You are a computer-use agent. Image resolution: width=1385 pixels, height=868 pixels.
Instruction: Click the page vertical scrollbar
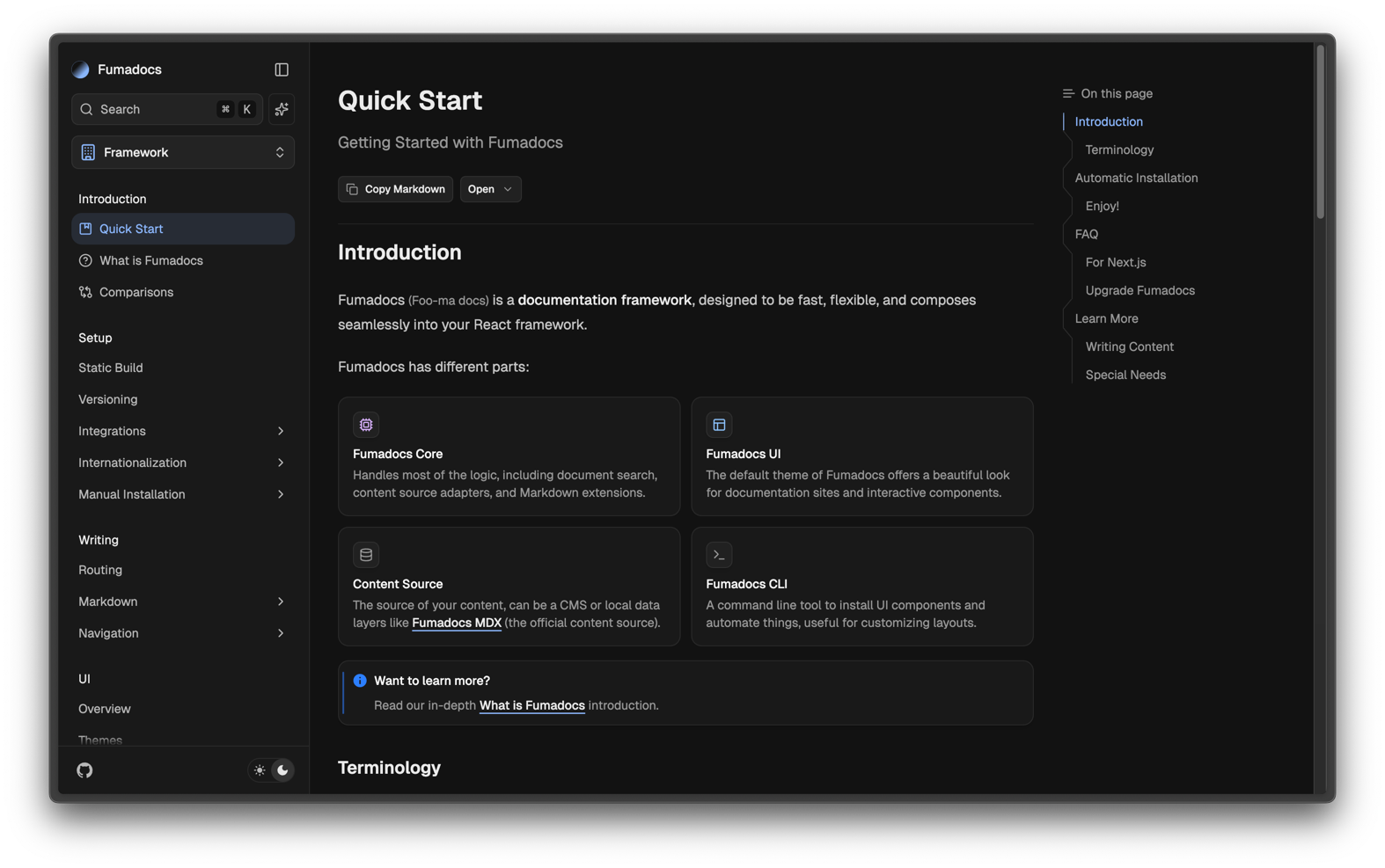pyautogui.click(x=1320, y=132)
